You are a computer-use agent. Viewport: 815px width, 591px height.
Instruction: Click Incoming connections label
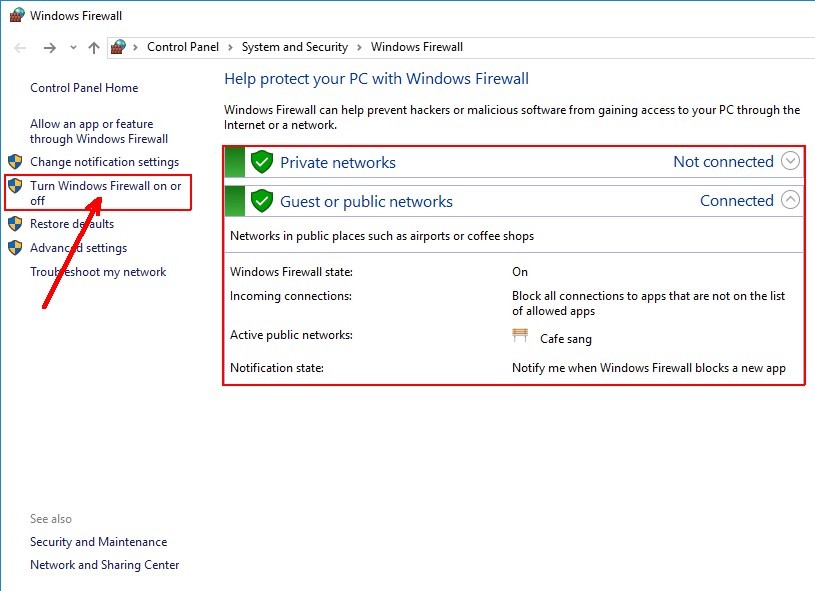291,296
